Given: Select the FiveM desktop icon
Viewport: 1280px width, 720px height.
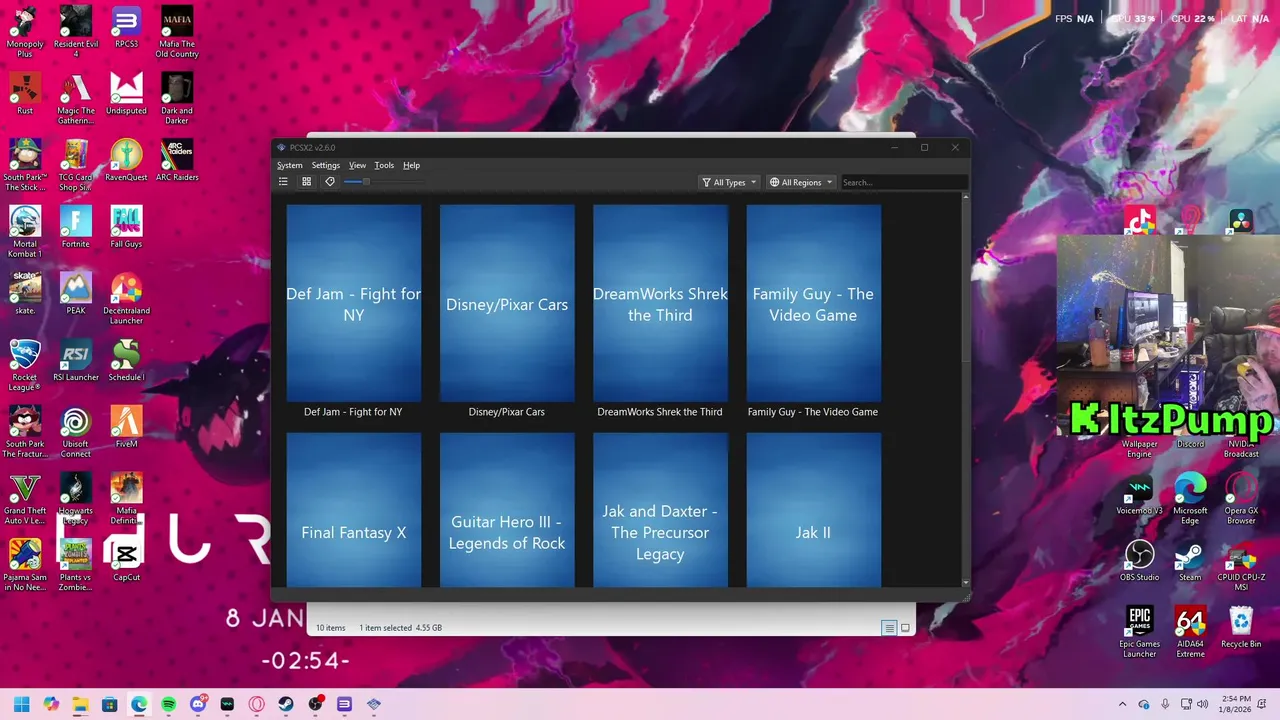Looking at the screenshot, I should 126,427.
